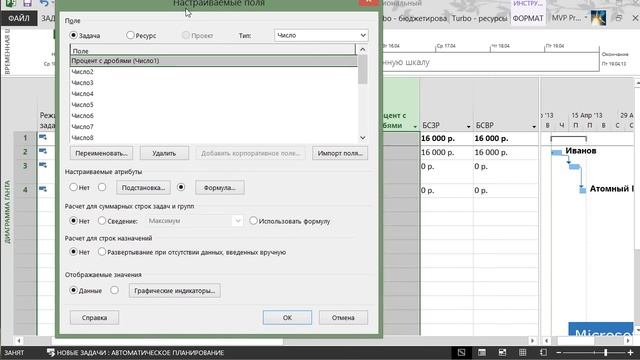Open БСЗР column dropdown arrow
The height and width of the screenshot is (360, 640).
pos(468,127)
